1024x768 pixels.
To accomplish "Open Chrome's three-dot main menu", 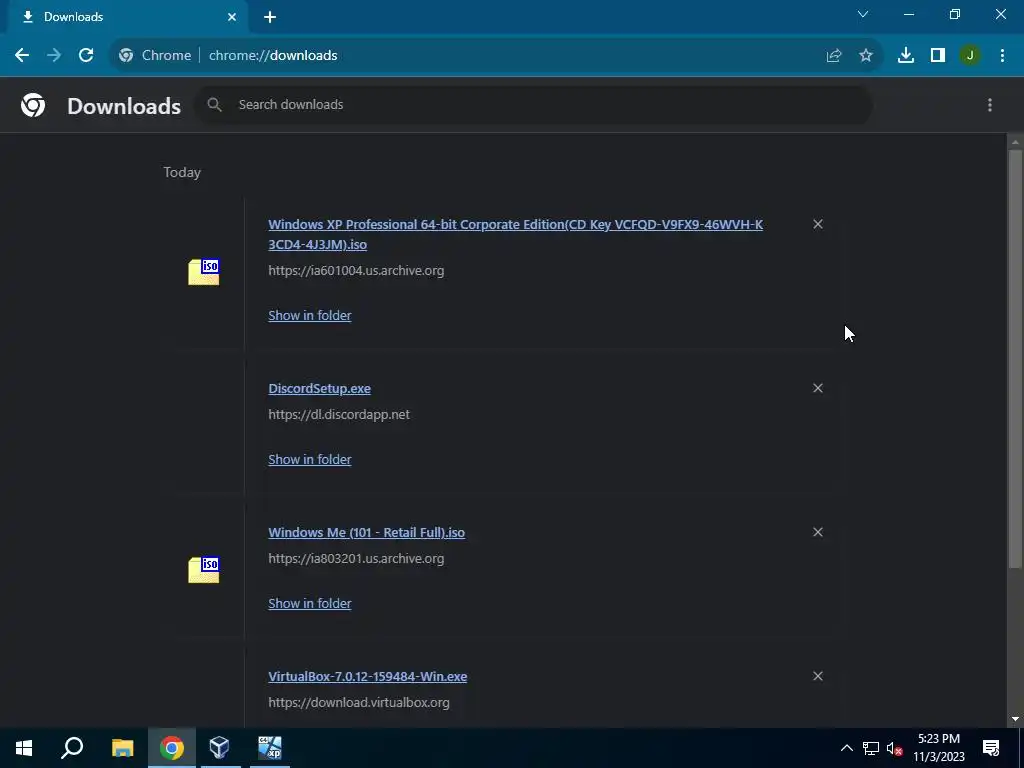I will 1002,56.
